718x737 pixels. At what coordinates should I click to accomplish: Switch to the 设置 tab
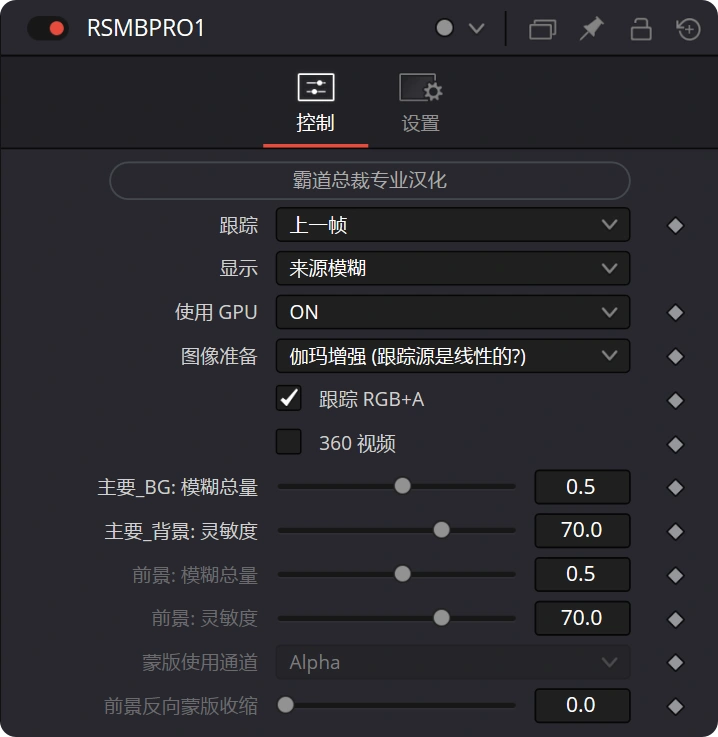click(421, 104)
